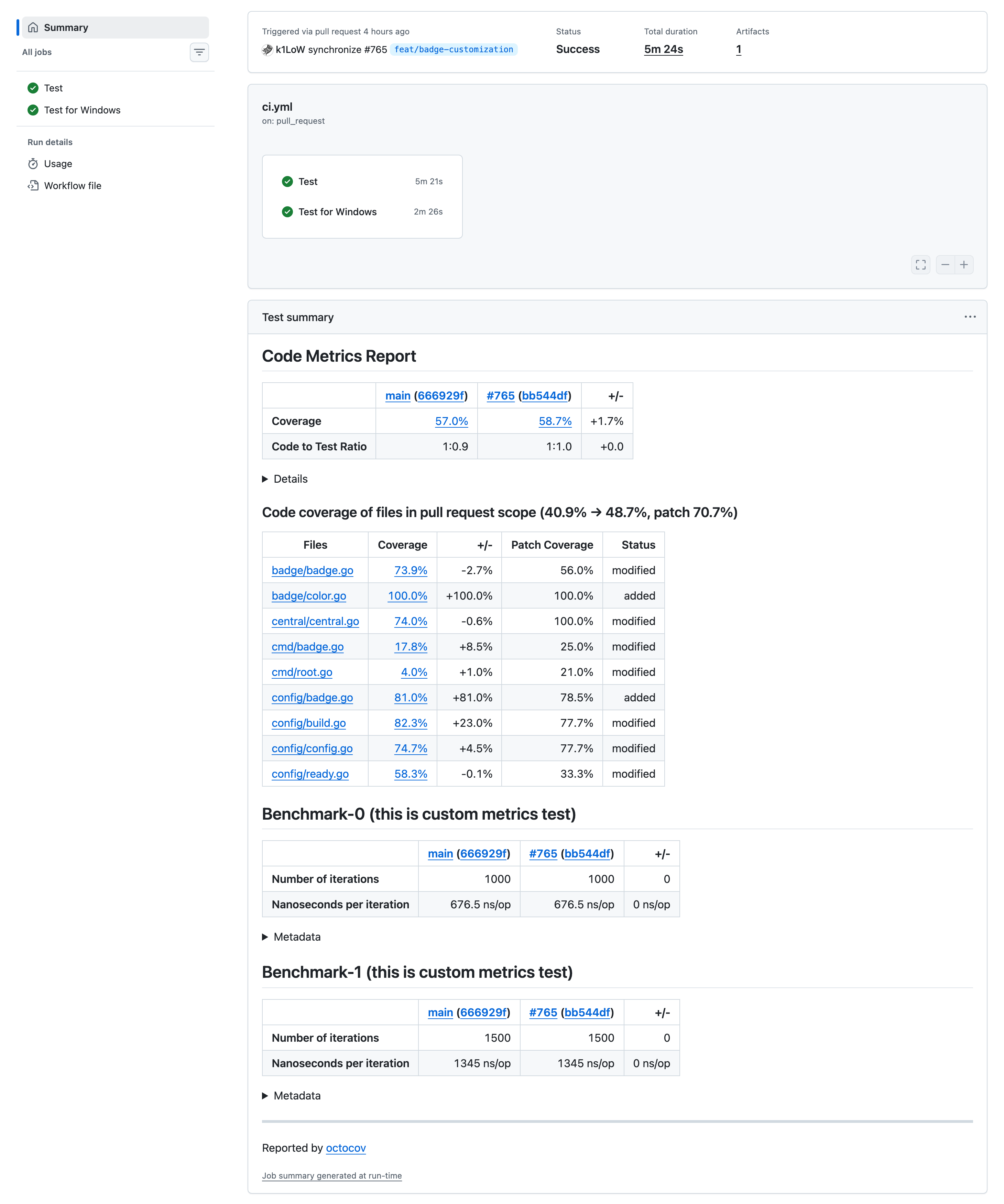
Task: Open badge/badge.go file link
Action: [x=313, y=570]
